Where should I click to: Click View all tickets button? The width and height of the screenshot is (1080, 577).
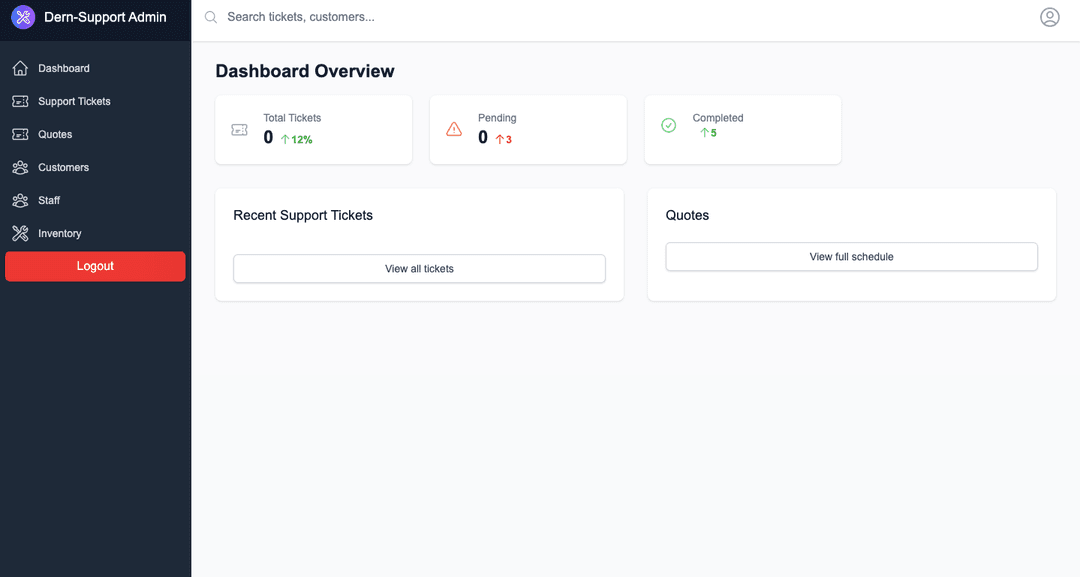tap(419, 269)
